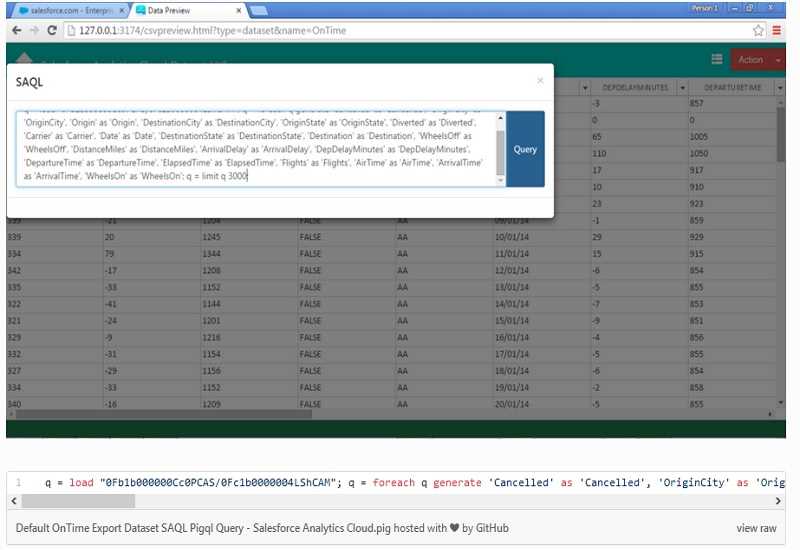
Task: Open the DEPDELAYMINUTES column dropdown
Action: click(x=683, y=88)
